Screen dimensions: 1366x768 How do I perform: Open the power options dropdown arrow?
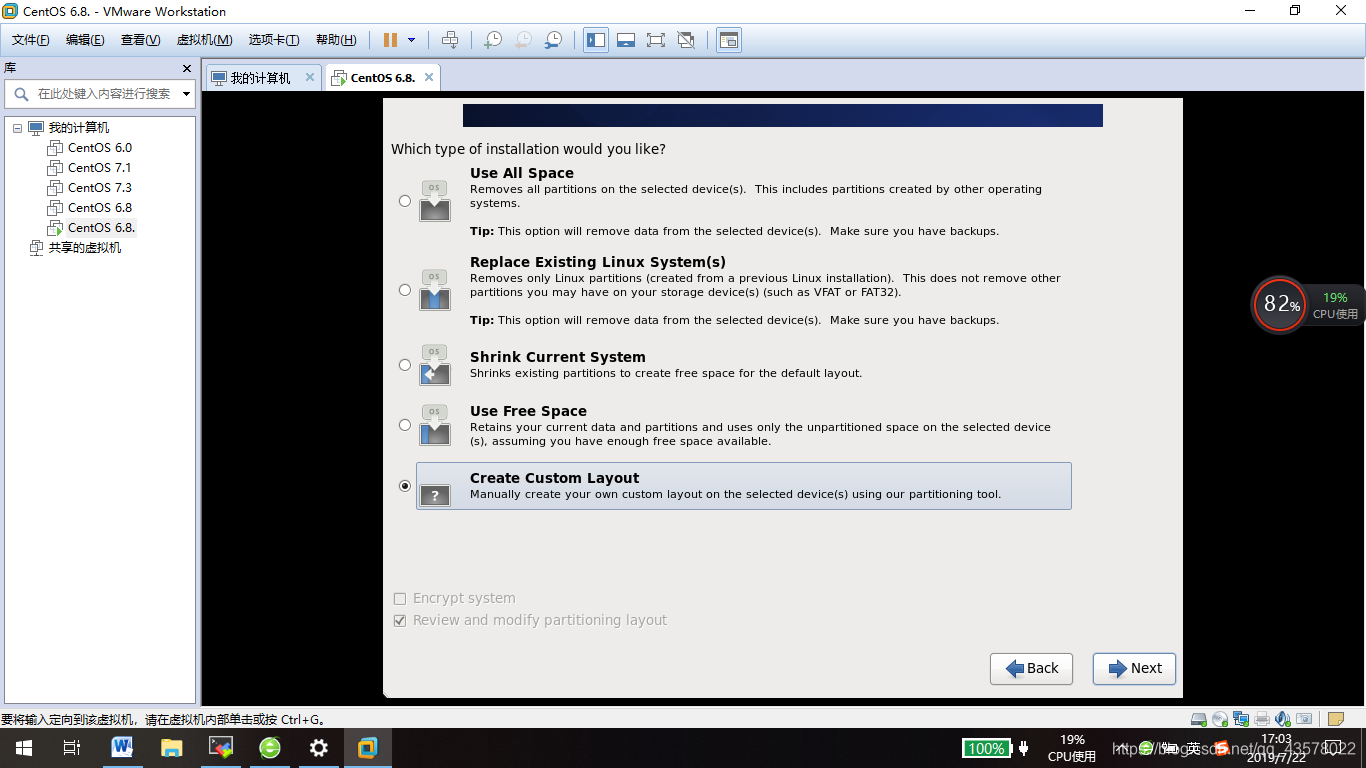coord(411,40)
